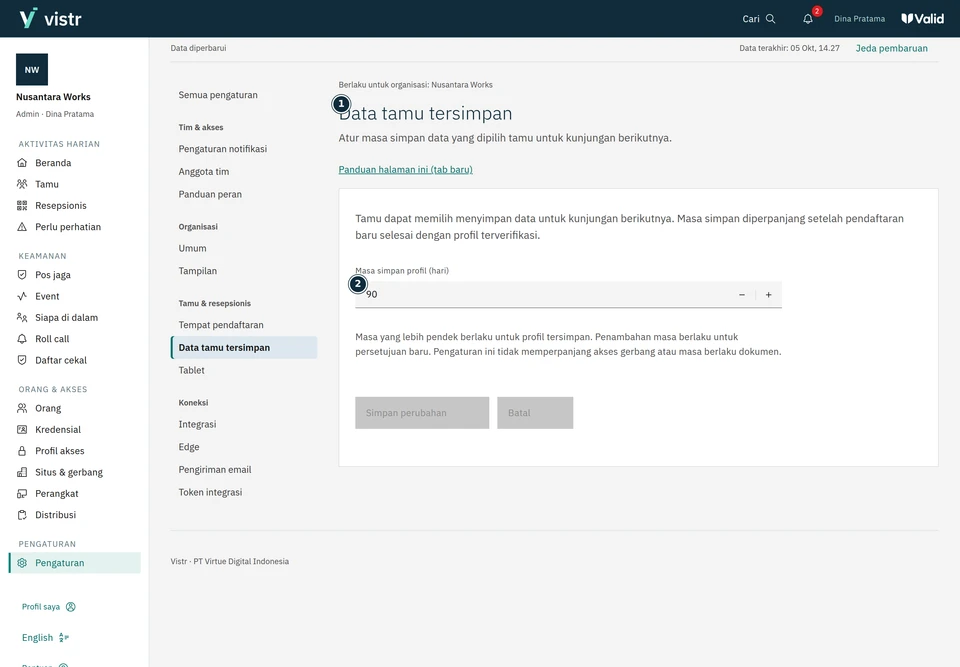The width and height of the screenshot is (960, 667).
Task: Click the Situs & gerbang building icon
Action: pyautogui.click(x=22, y=473)
